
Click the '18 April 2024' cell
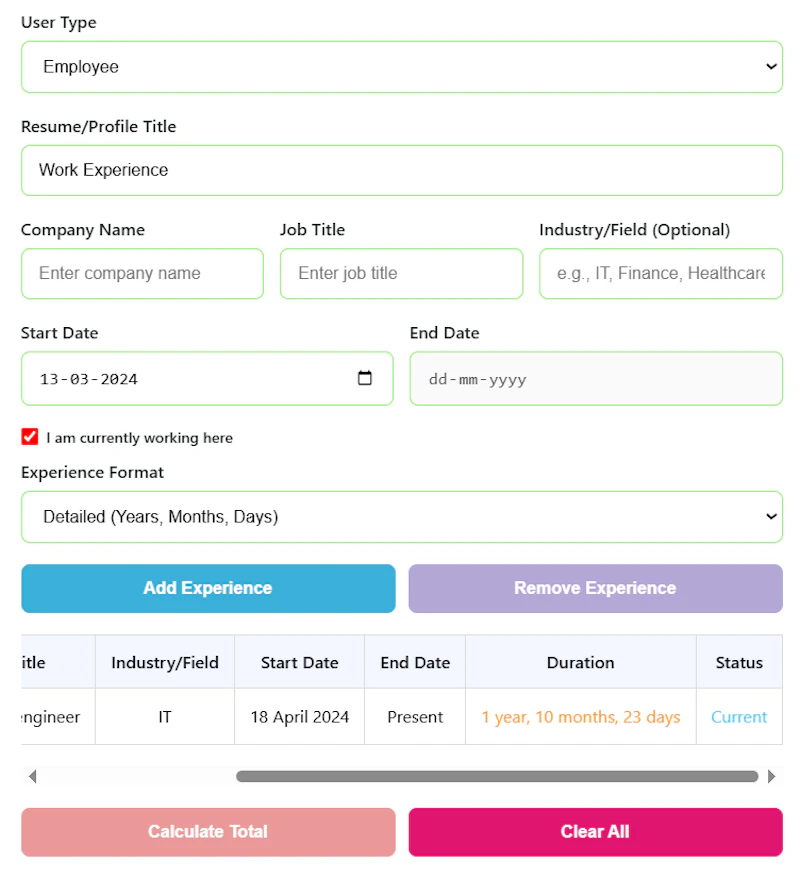[x=300, y=717]
